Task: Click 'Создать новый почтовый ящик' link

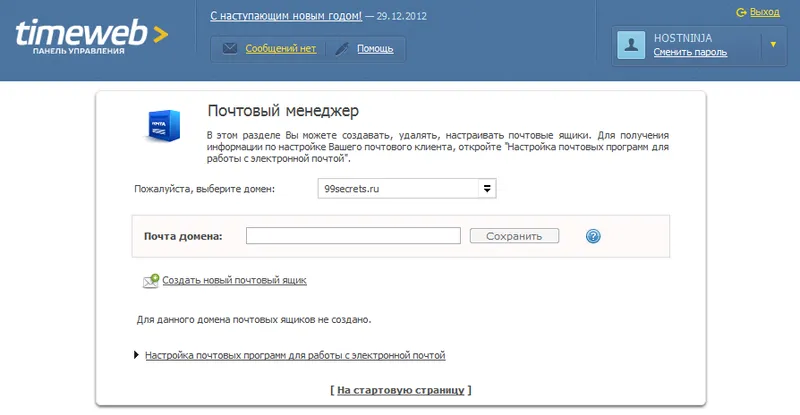Action: point(234,280)
